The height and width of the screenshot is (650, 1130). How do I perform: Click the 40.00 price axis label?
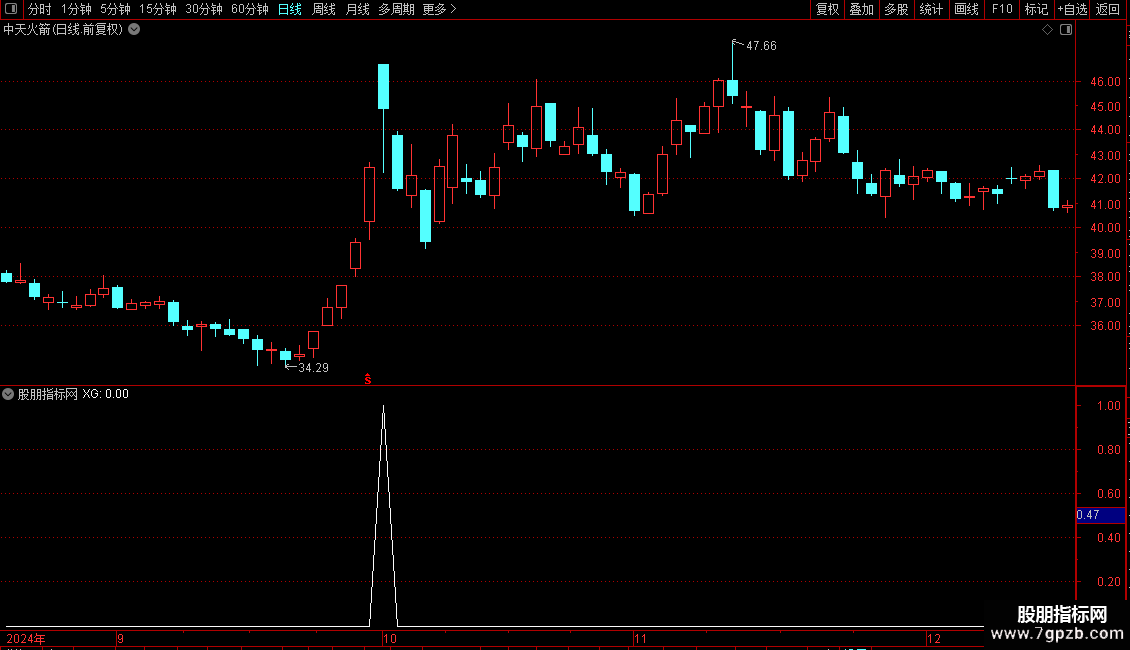click(1105, 228)
